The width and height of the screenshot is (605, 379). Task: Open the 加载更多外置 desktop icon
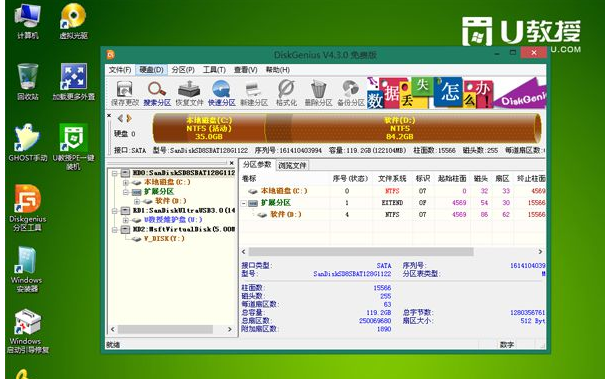click(73, 82)
